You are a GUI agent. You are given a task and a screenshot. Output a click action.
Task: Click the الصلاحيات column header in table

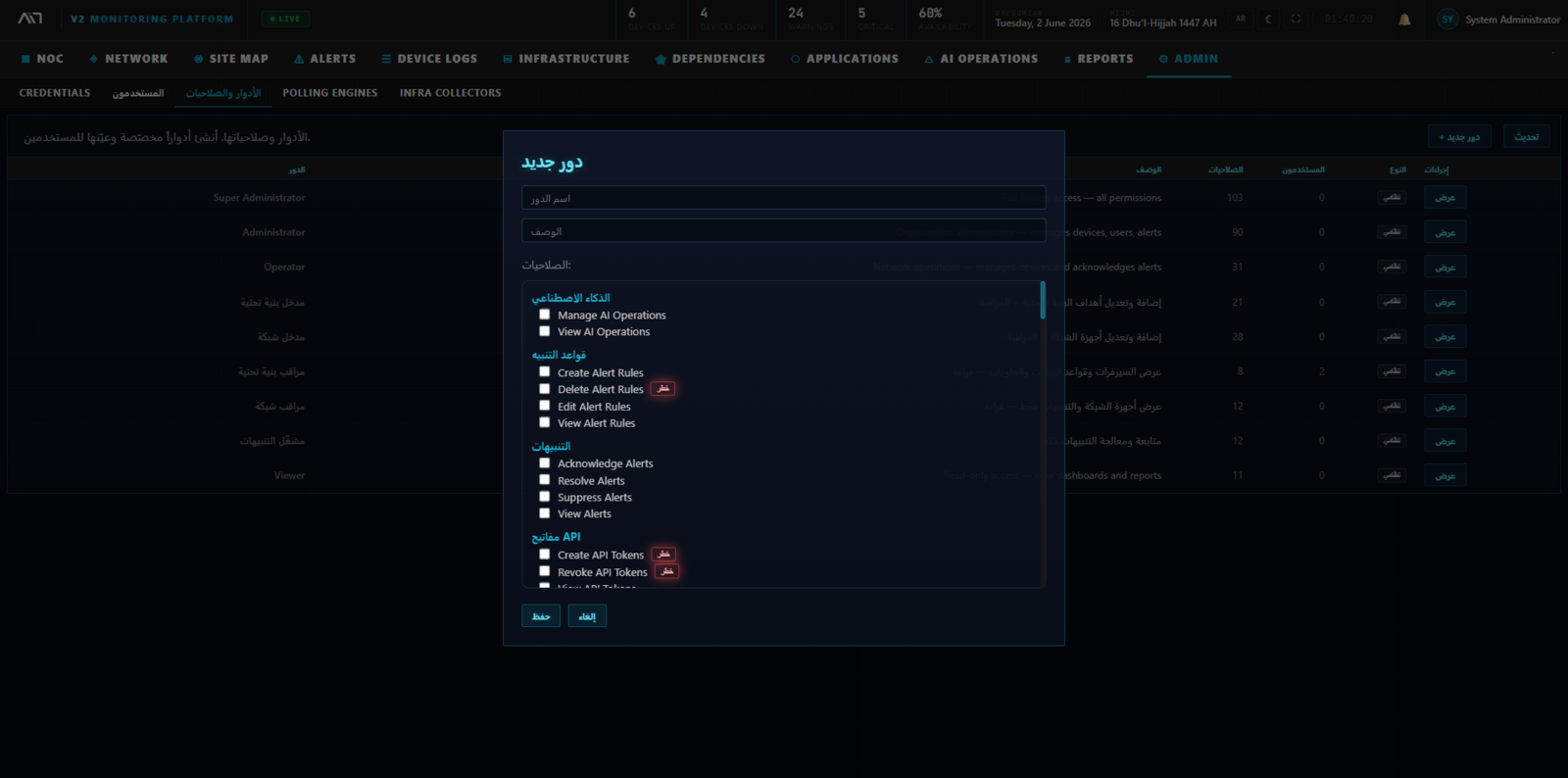click(1225, 170)
